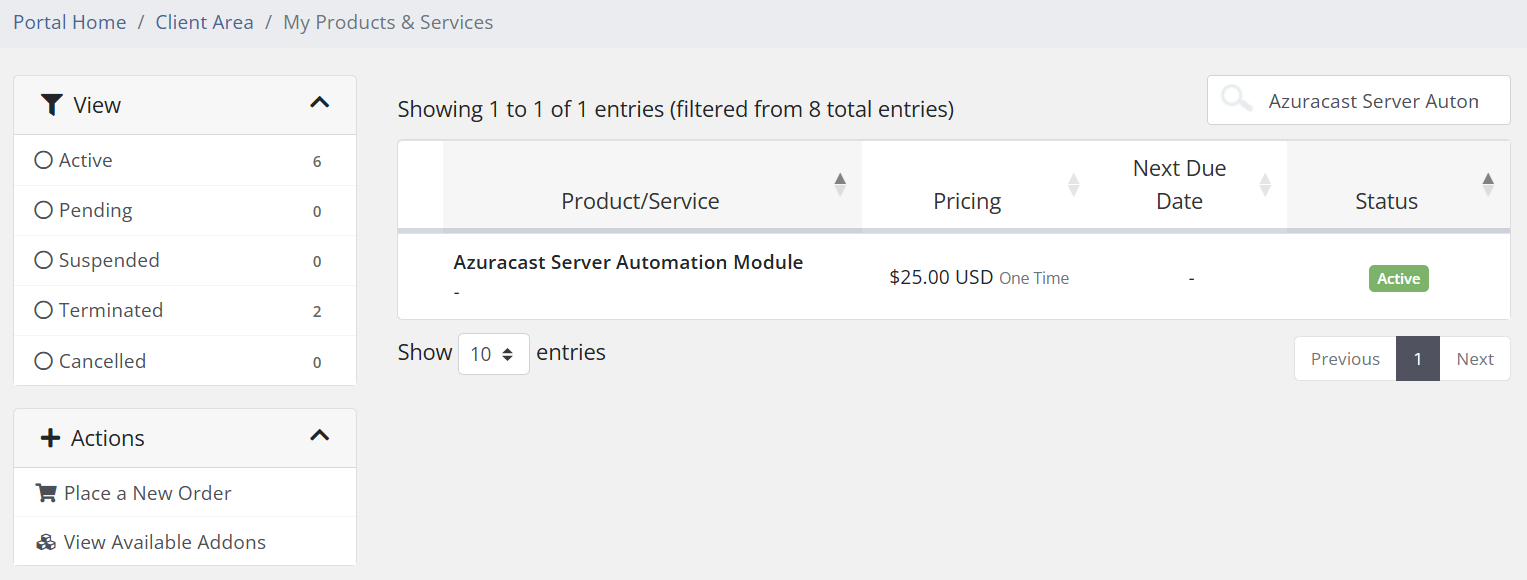1527x580 pixels.
Task: Collapse the Actions panel chevron
Action: [319, 436]
